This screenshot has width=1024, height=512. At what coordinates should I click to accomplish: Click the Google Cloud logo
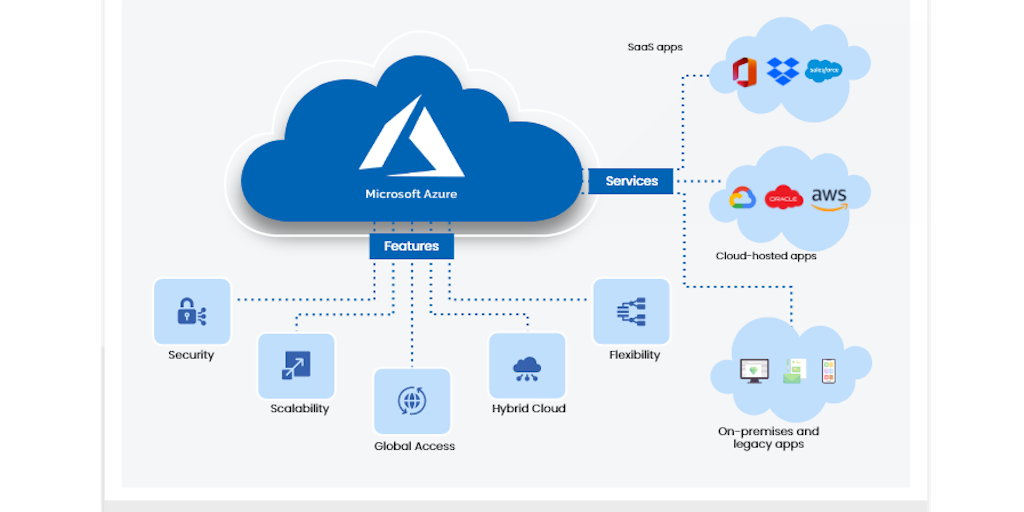[743, 197]
